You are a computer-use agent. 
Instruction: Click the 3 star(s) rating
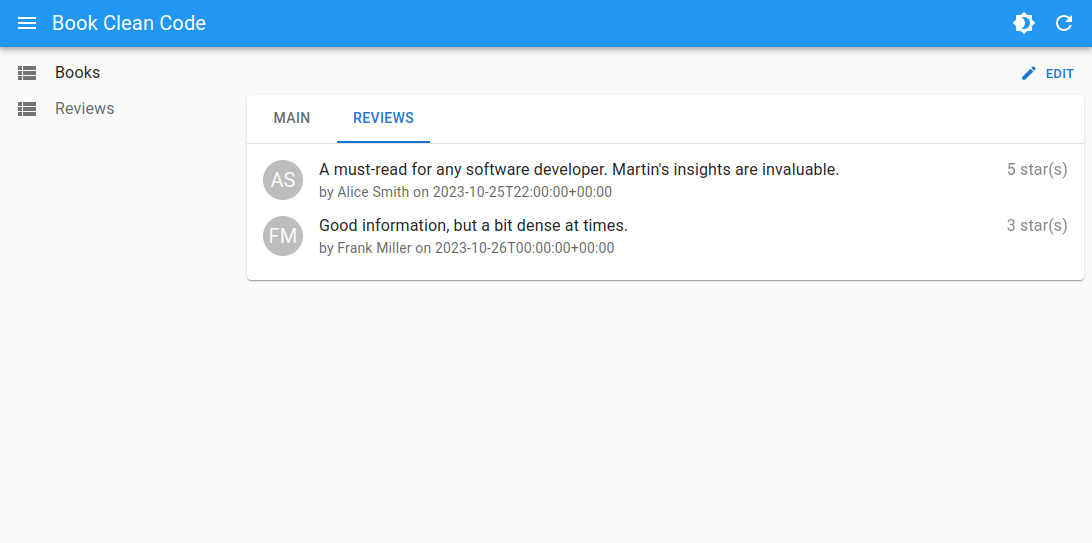[x=1036, y=226]
